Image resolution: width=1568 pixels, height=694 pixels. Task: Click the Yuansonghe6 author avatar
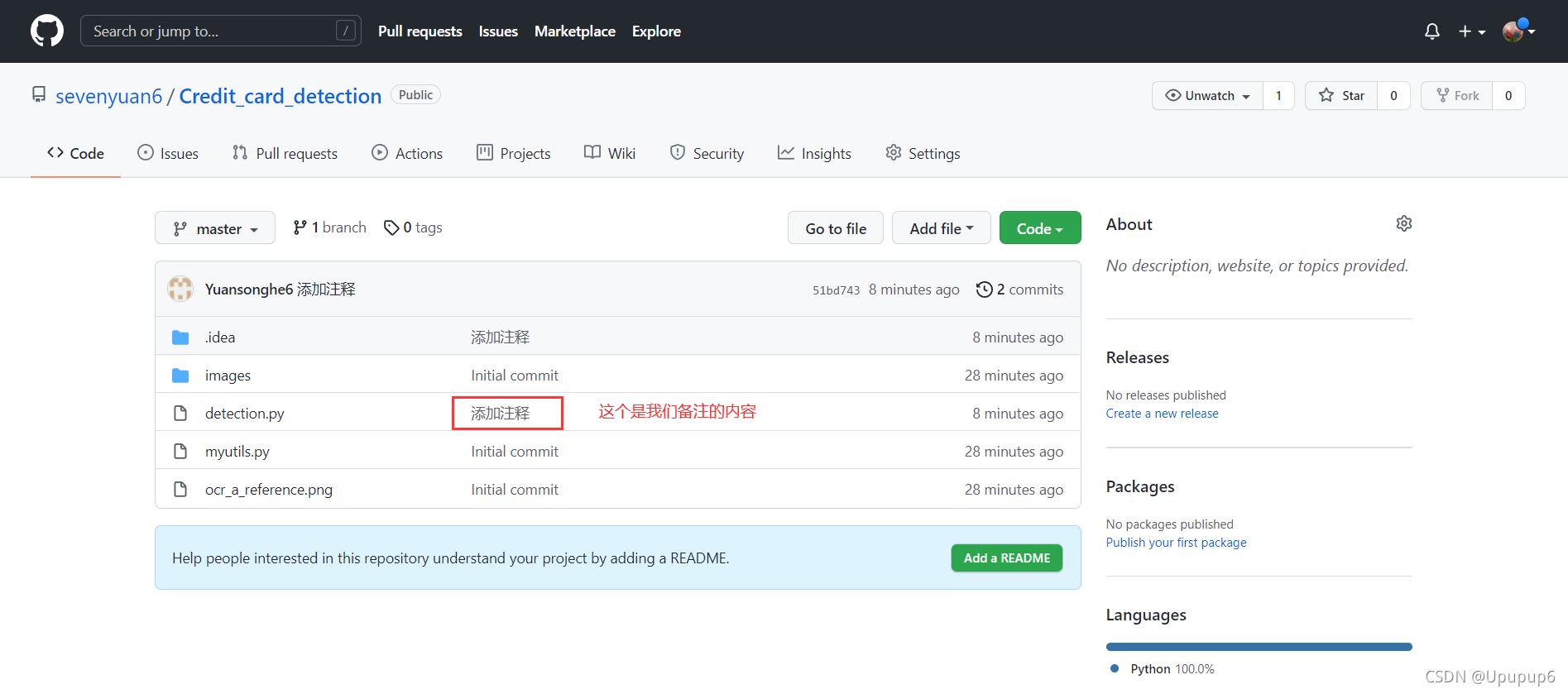tap(180, 289)
